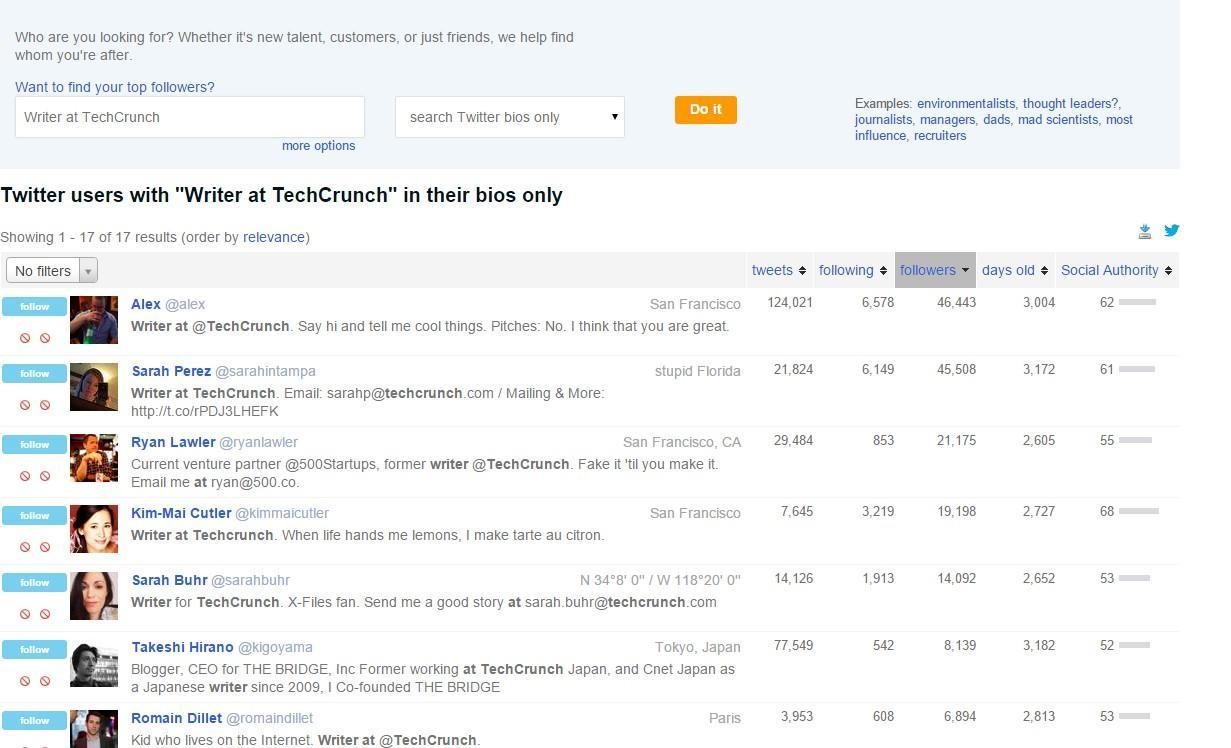Click Takeshi Hirano's profile picture

(94, 663)
